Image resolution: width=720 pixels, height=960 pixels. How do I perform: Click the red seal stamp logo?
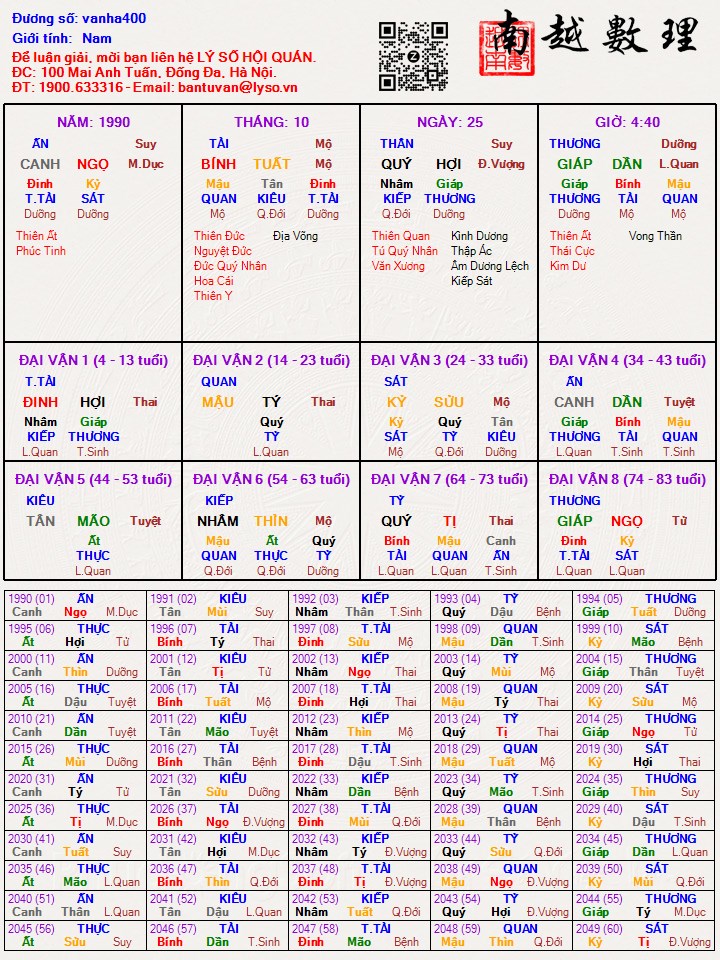pyautogui.click(x=507, y=48)
